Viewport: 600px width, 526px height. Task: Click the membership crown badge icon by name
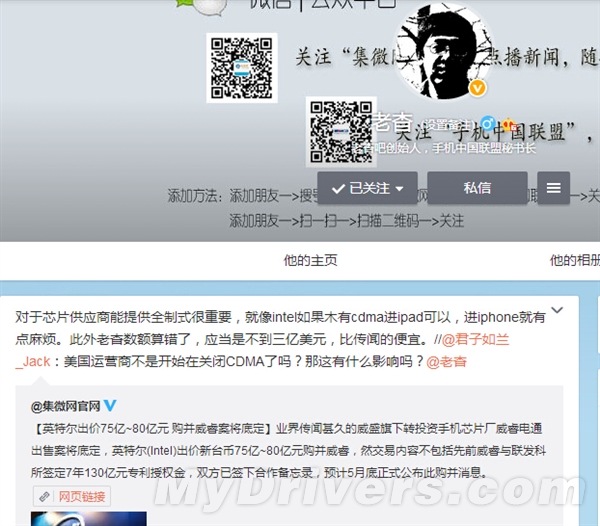pos(509,124)
